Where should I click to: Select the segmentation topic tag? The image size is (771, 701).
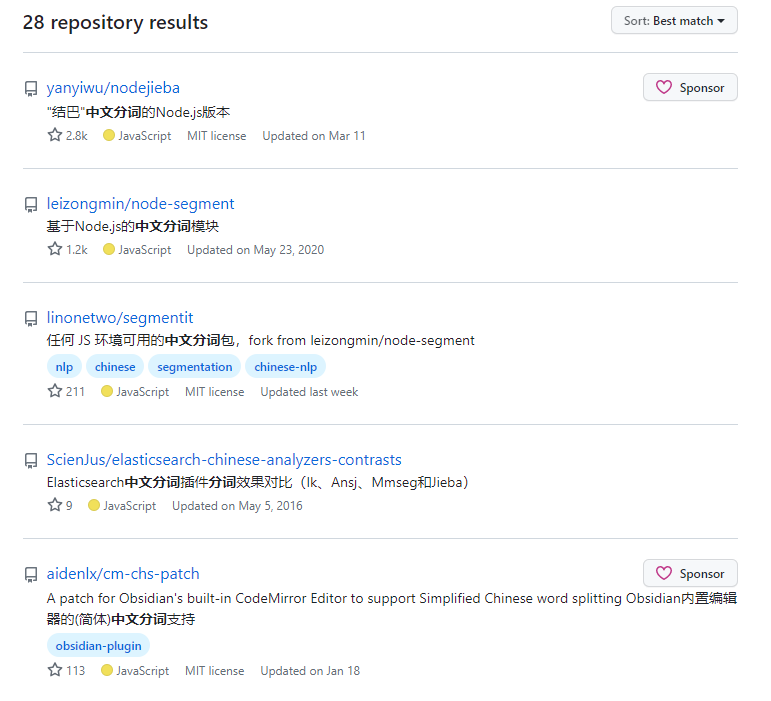[195, 367]
